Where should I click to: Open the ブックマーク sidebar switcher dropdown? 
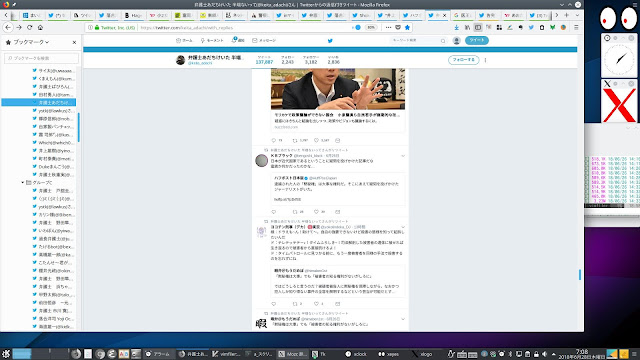click(x=31, y=42)
